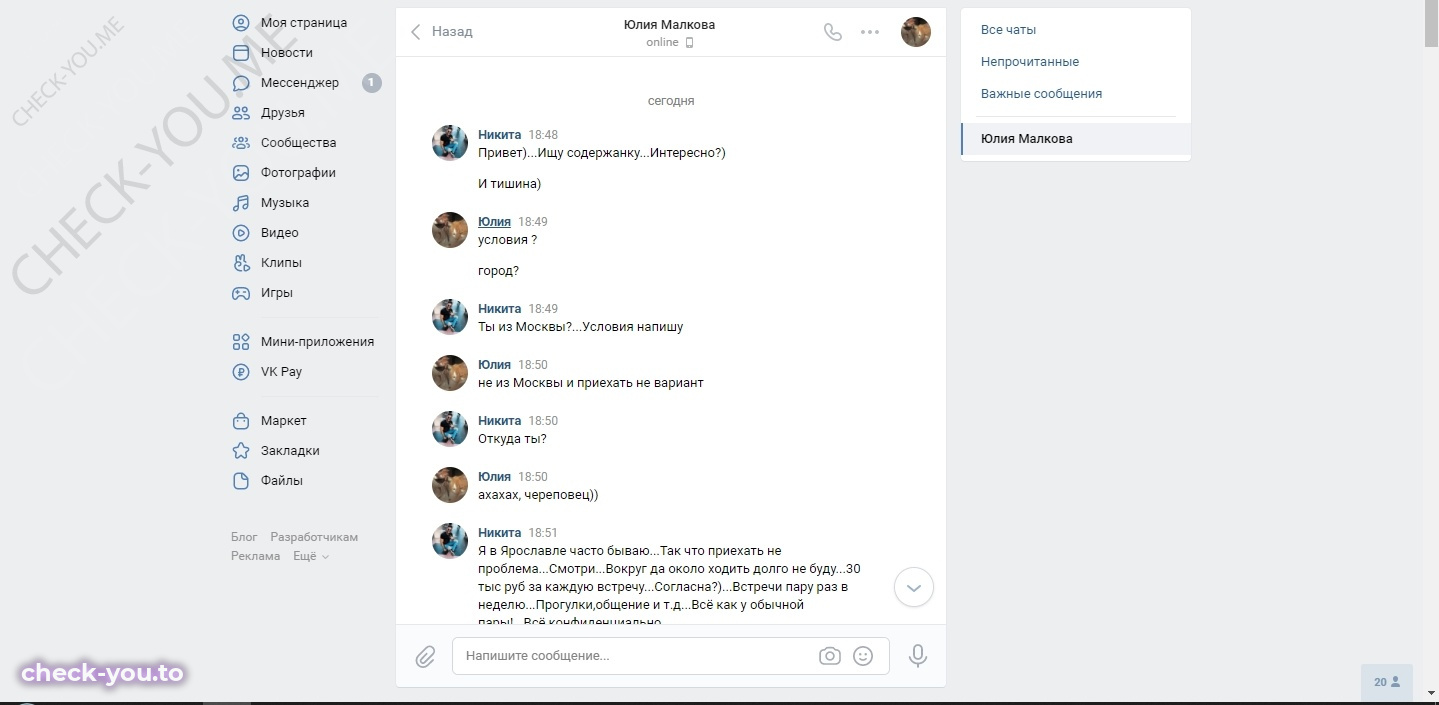This screenshot has height=705, width=1439.
Task: Open the Юлия Малкова chat in the right list
Action: point(1076,139)
